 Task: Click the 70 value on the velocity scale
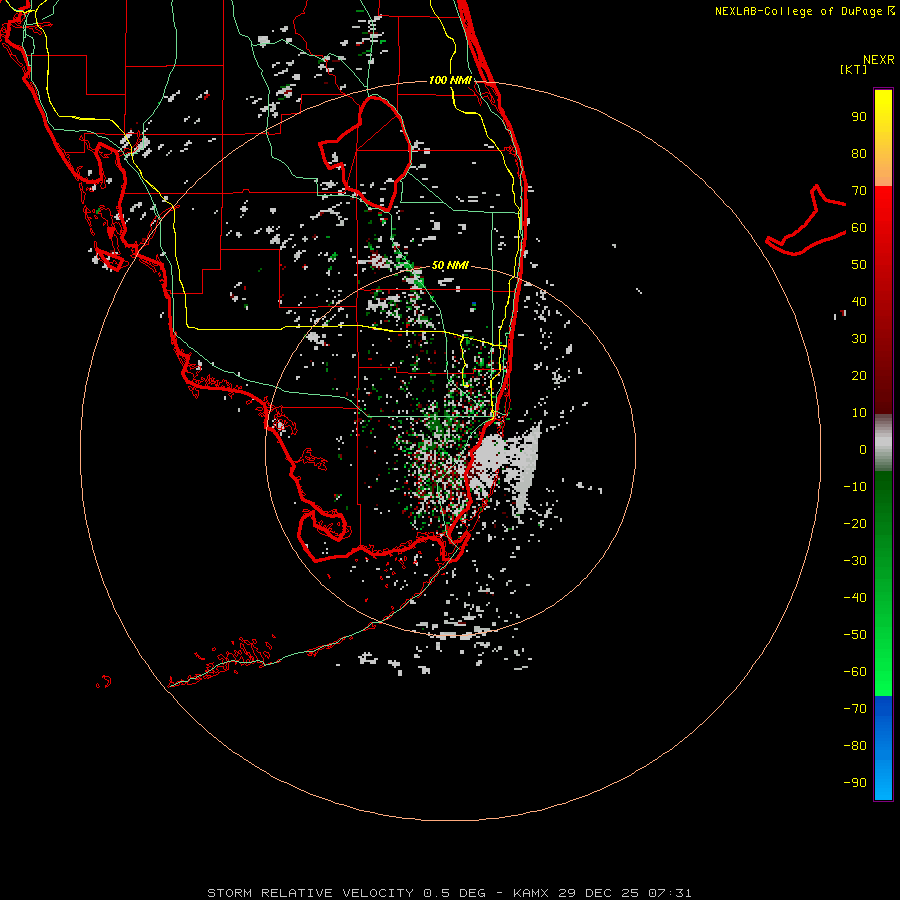859,191
